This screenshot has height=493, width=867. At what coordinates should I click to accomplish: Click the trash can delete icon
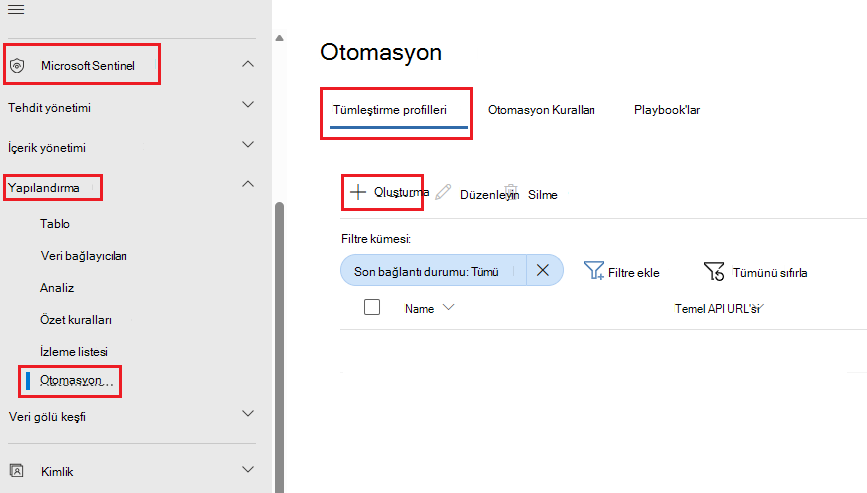point(511,191)
